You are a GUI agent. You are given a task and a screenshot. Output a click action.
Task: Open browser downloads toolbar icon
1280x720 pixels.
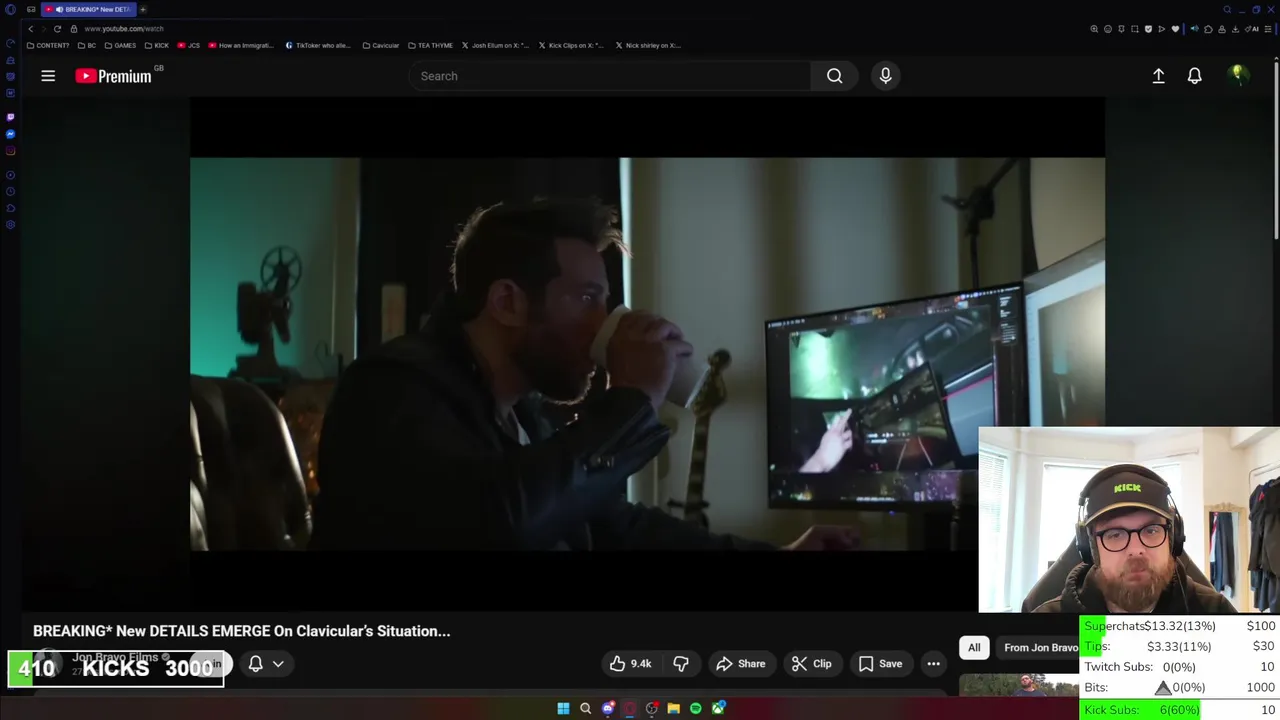[1236, 29]
